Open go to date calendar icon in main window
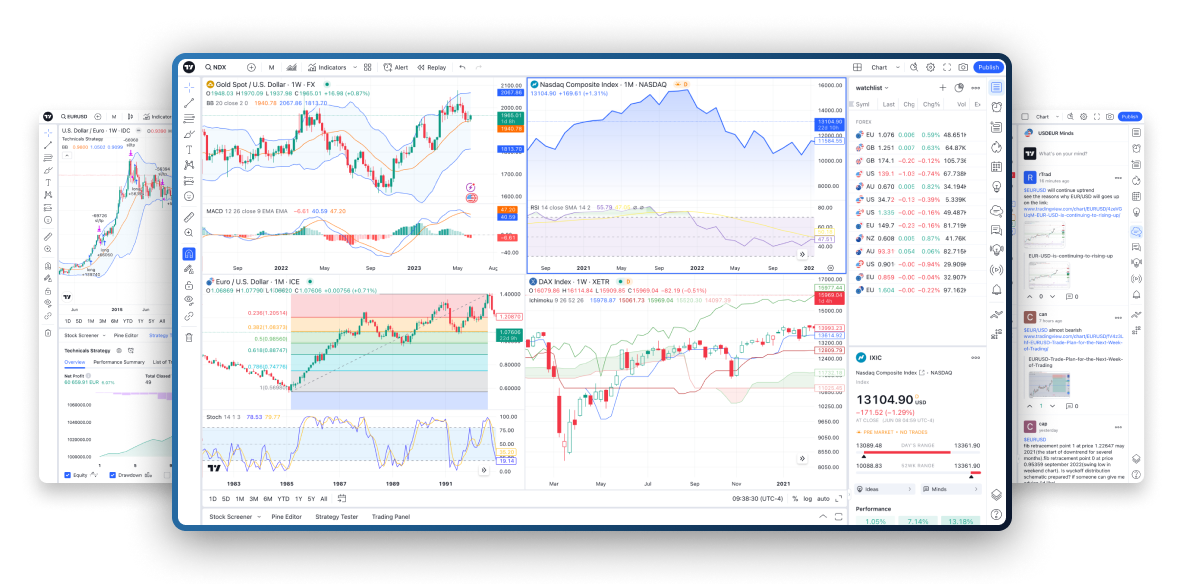1183x584 pixels. point(342,498)
